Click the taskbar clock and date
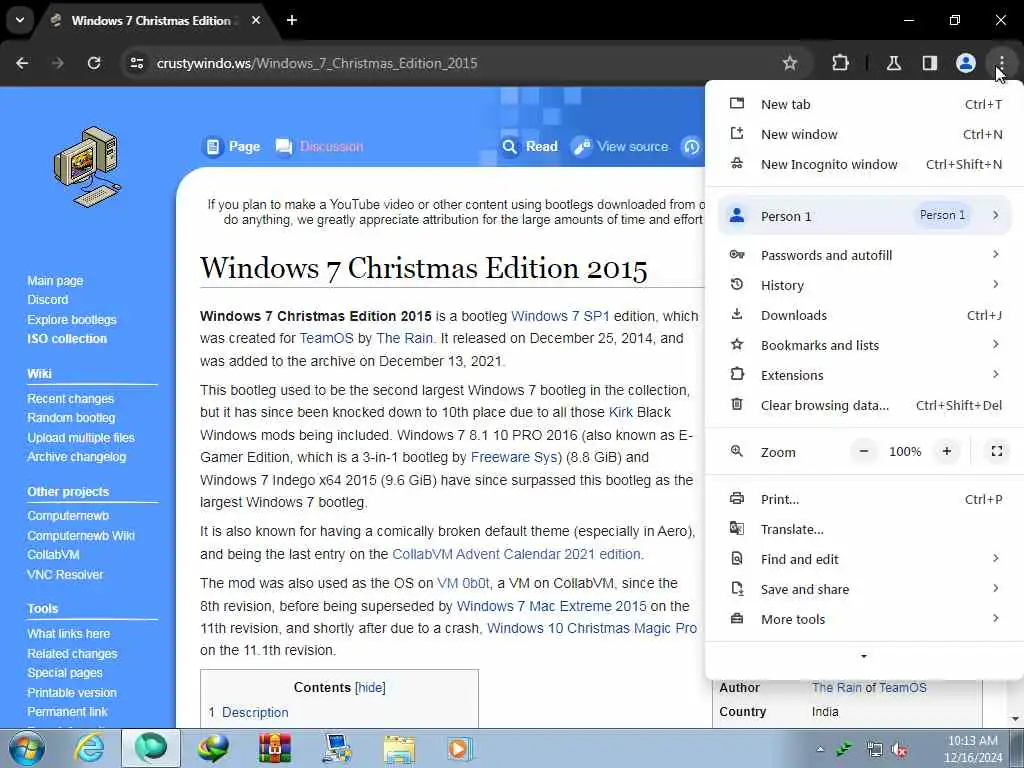 [972, 749]
